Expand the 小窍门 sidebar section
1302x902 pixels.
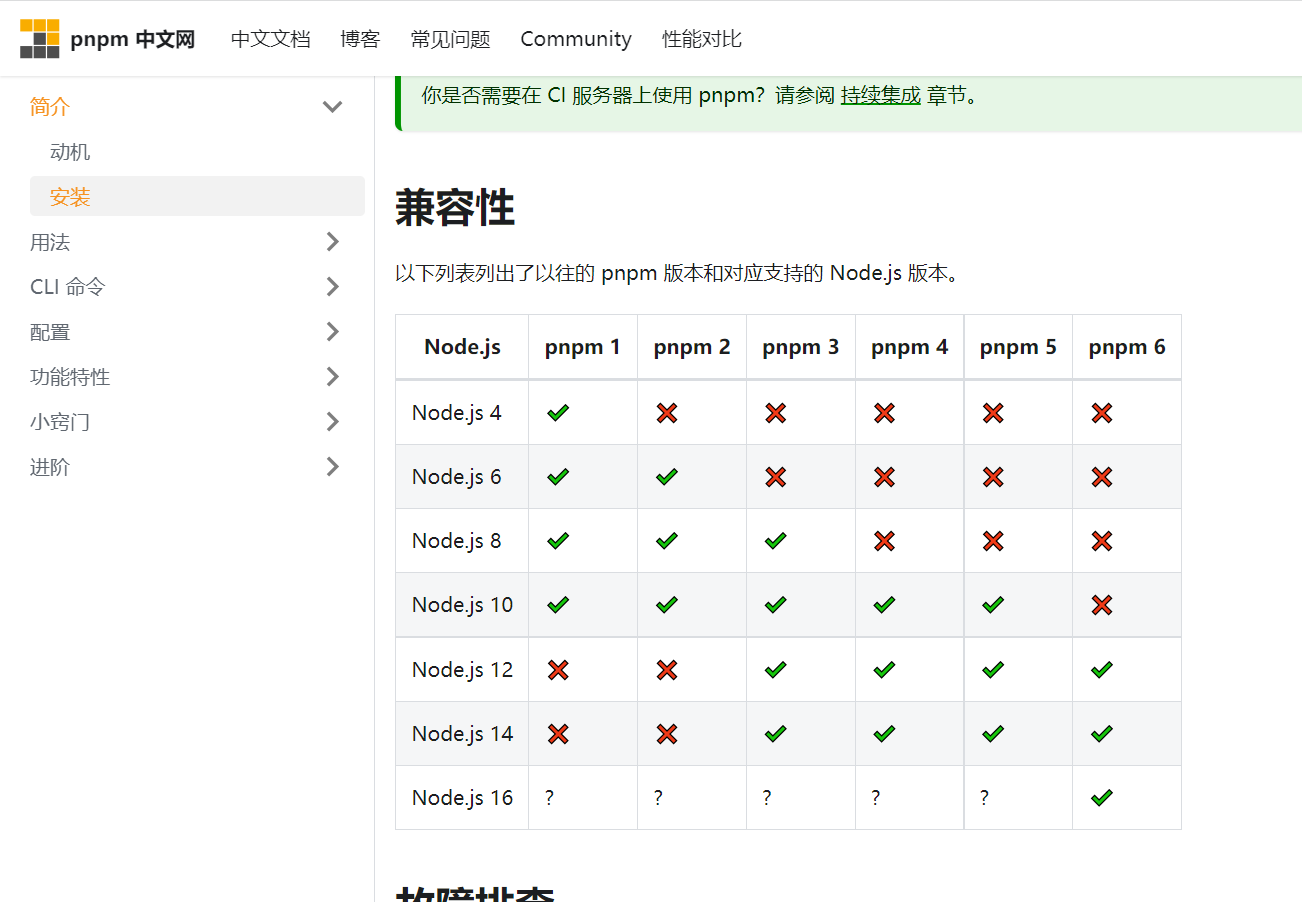point(332,421)
